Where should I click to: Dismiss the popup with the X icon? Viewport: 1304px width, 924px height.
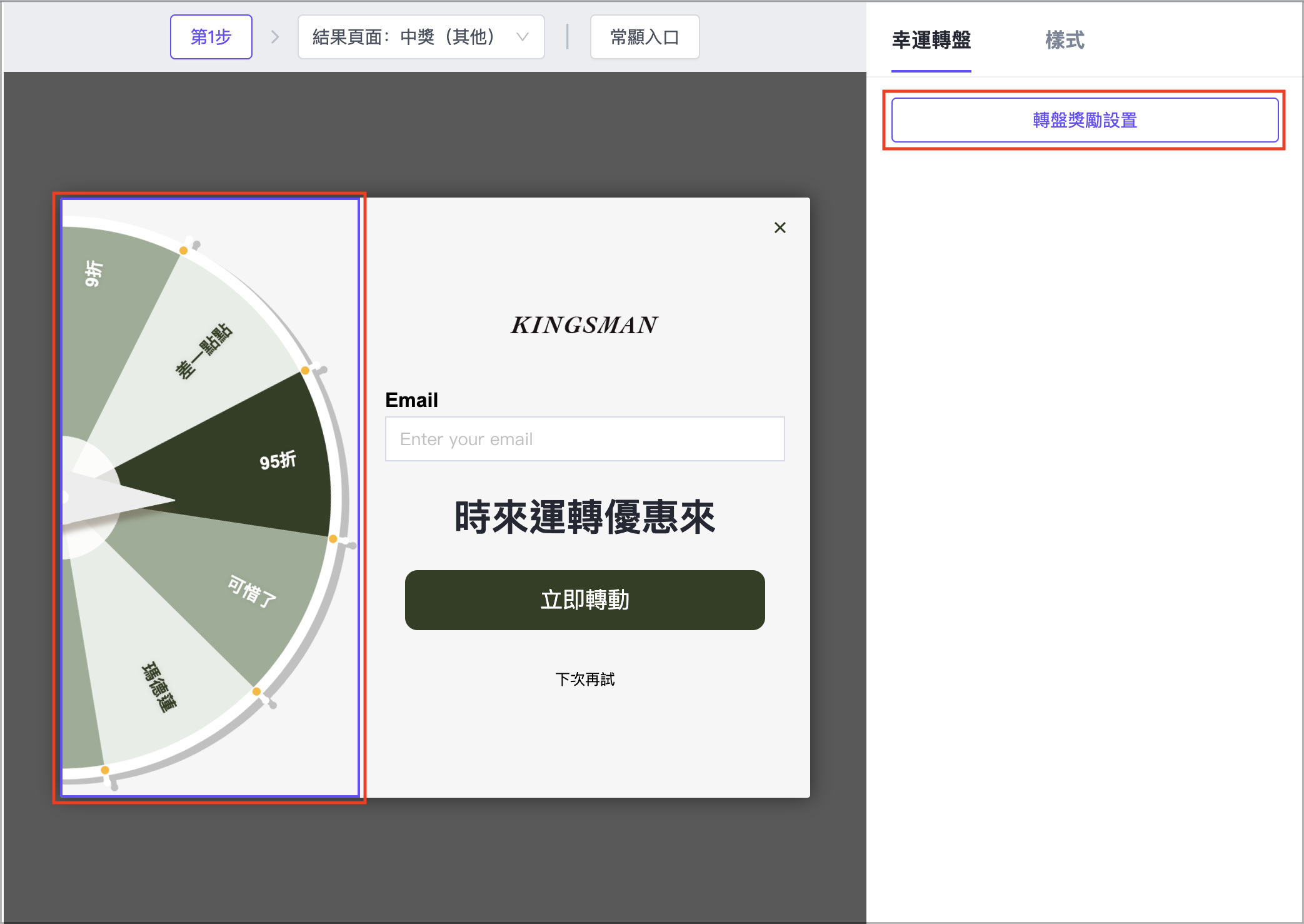(779, 228)
